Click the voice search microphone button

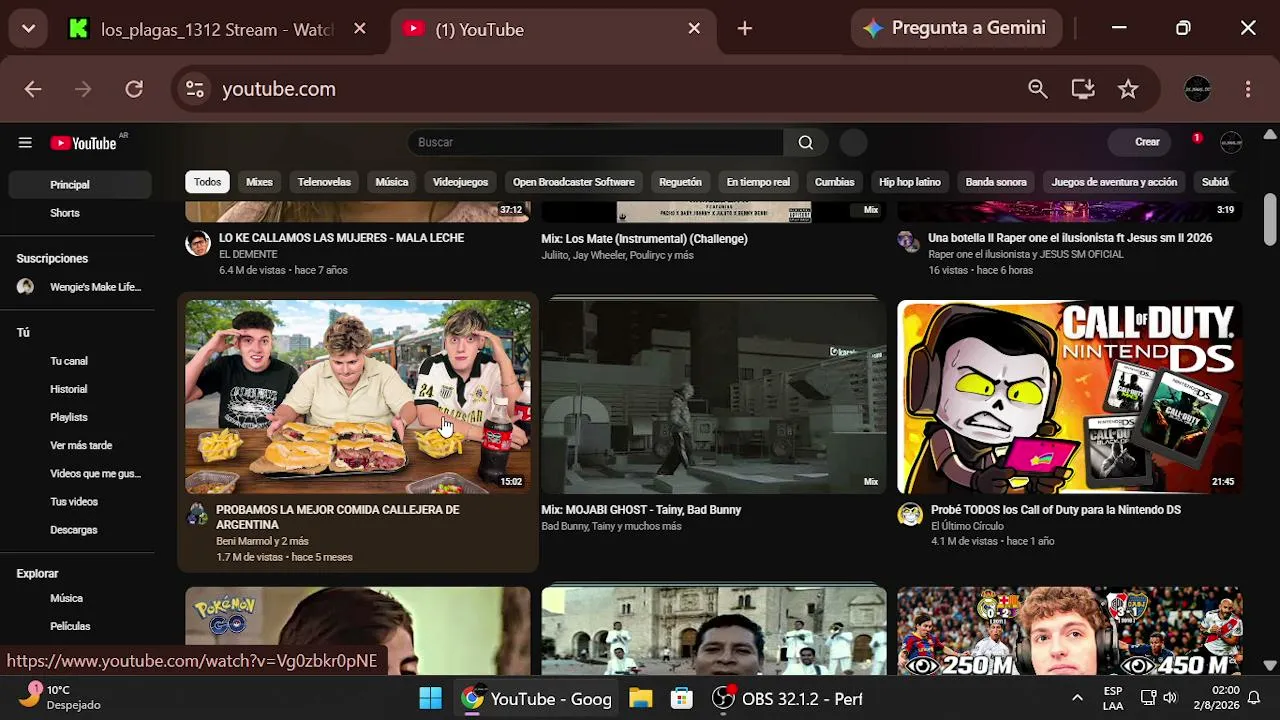pyautogui.click(x=853, y=142)
